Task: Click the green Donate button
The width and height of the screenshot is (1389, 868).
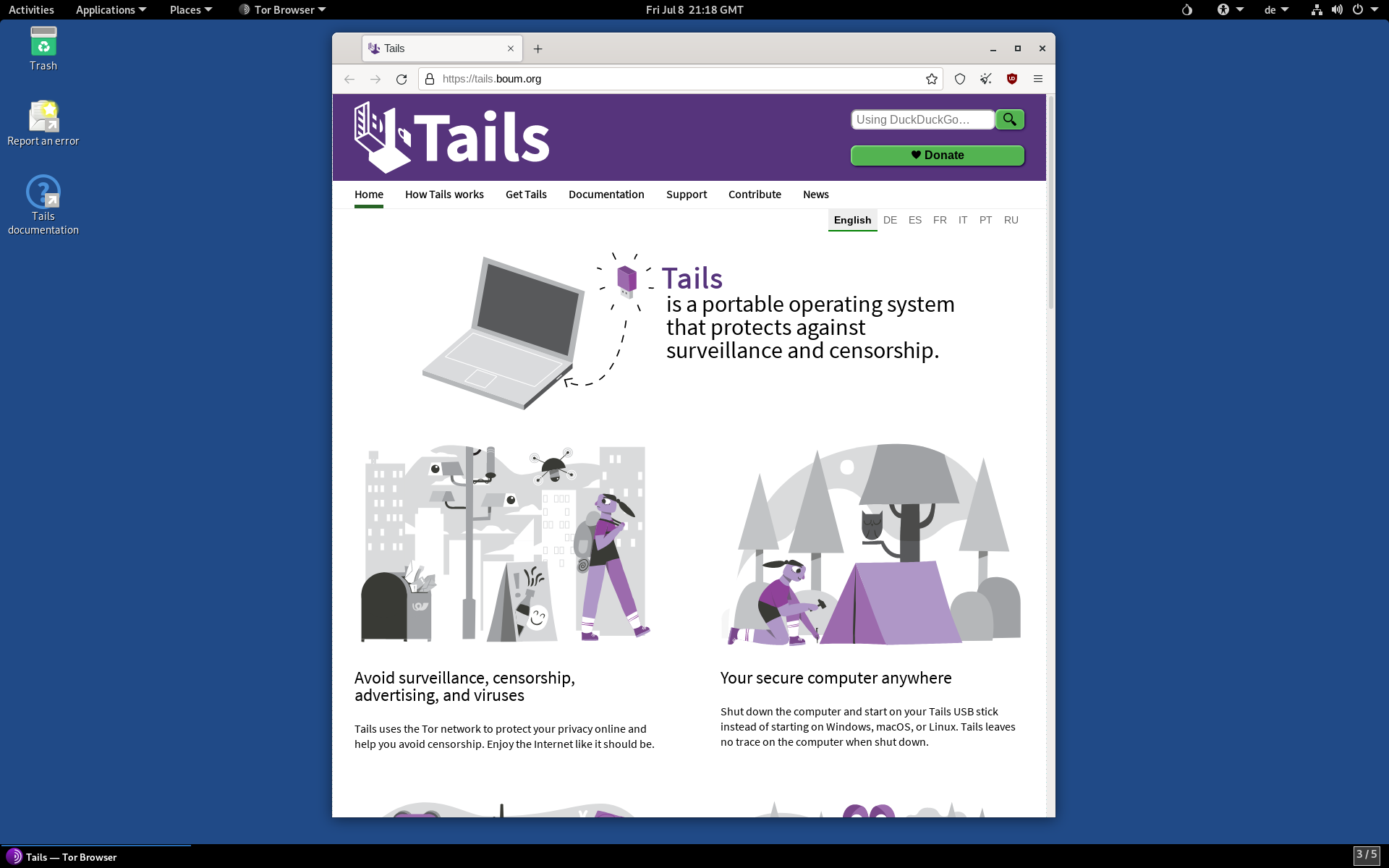Action: tap(938, 156)
